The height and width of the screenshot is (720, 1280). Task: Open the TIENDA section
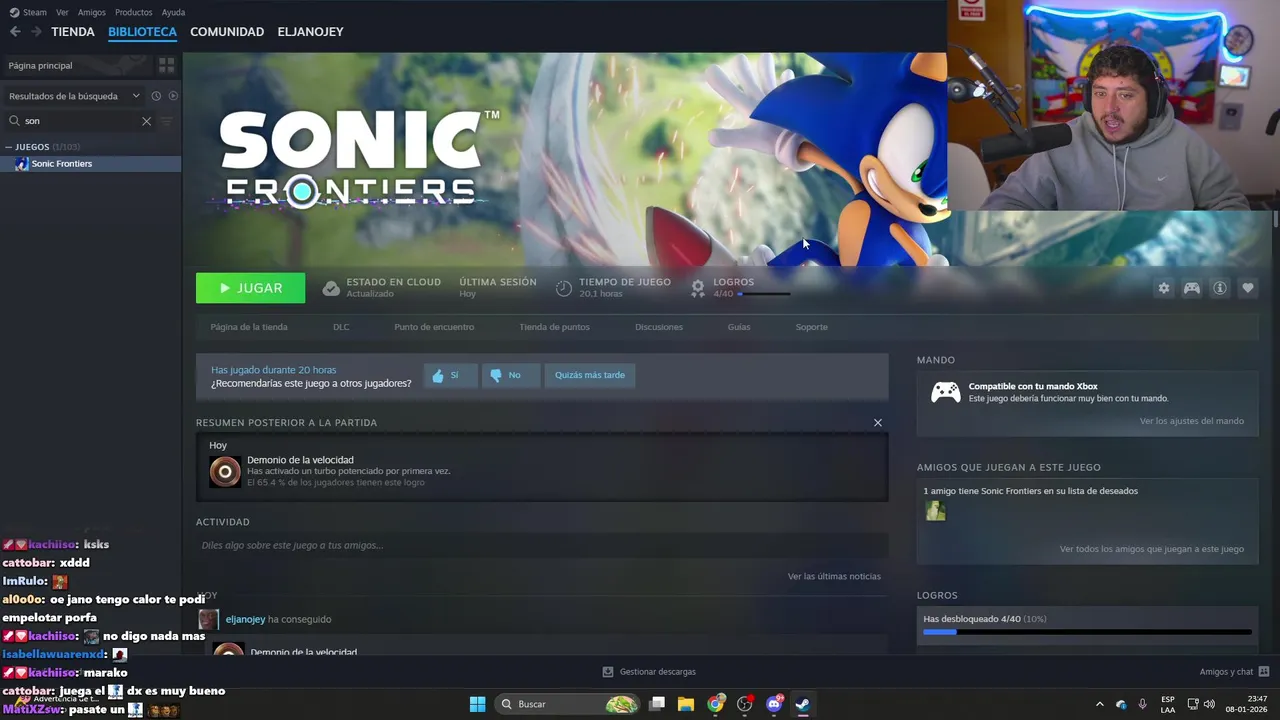(73, 32)
